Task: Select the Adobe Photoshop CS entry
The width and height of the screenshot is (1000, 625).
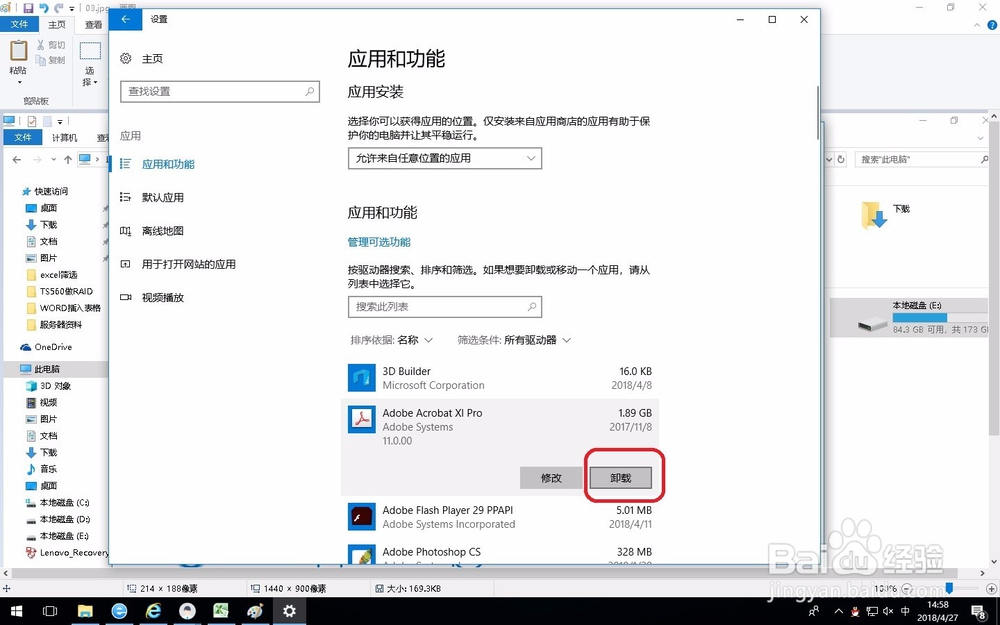Action: point(500,552)
